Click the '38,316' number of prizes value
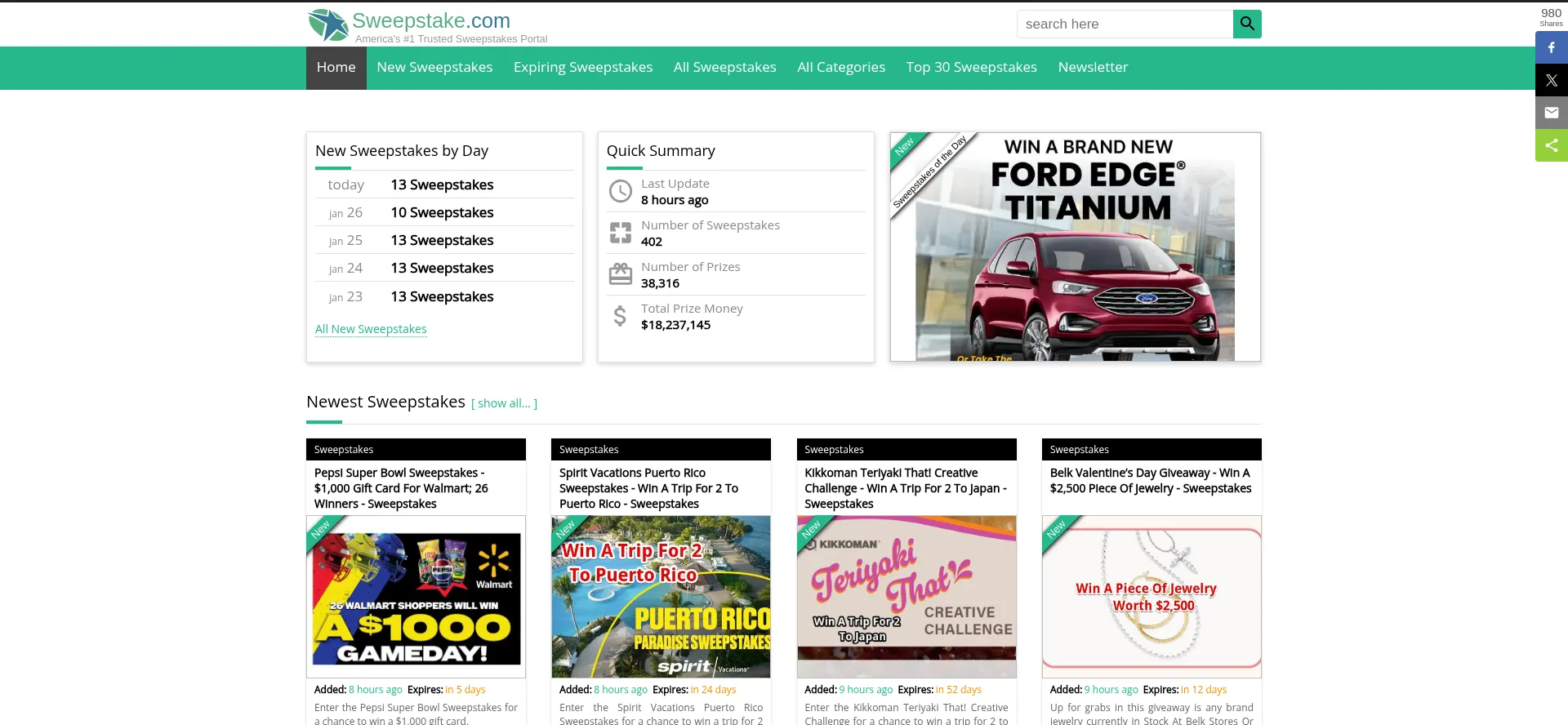Image resolution: width=1568 pixels, height=725 pixels. coord(660,283)
